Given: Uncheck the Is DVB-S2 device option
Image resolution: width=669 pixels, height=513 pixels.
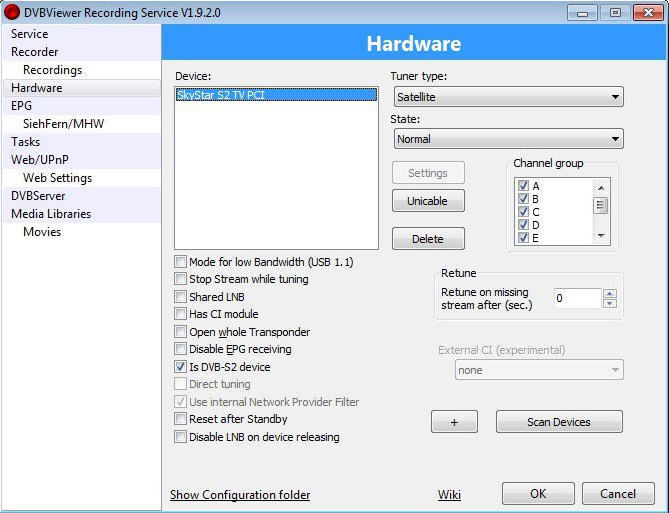Looking at the screenshot, I should point(181,367).
